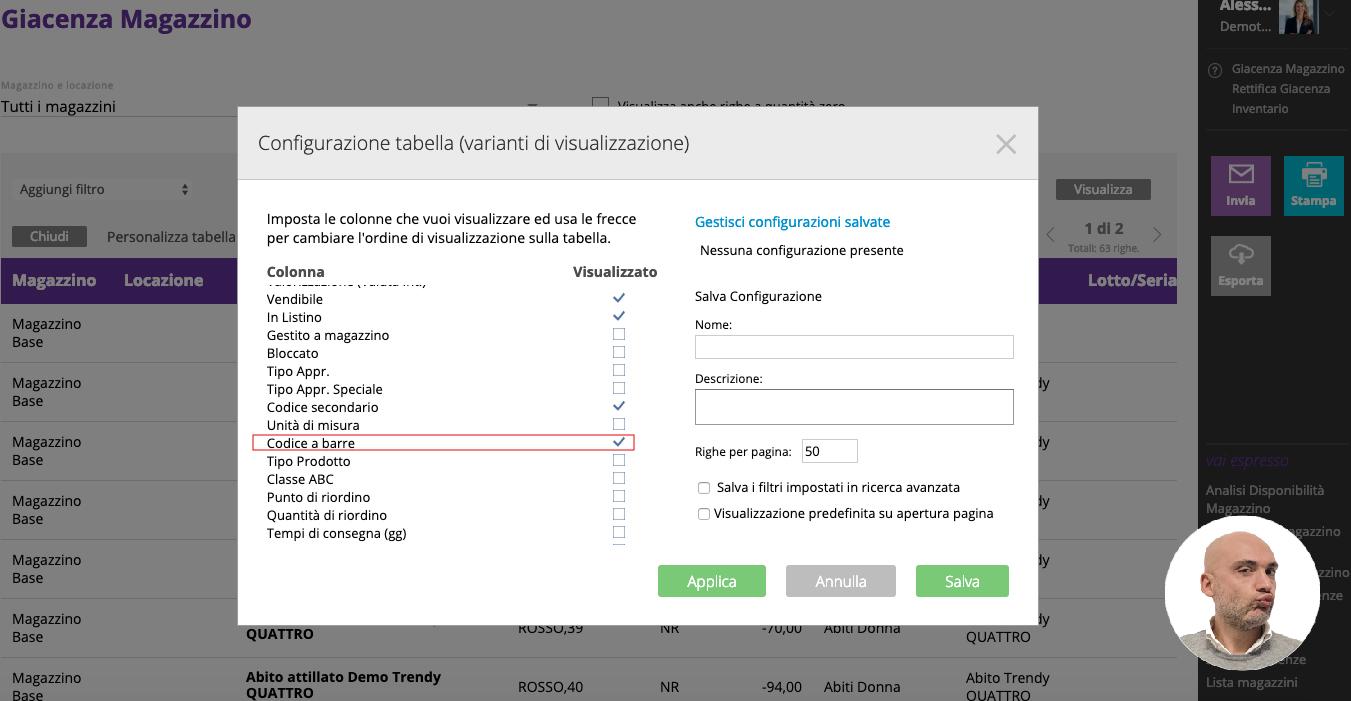Screen dimensions: 1351x701
Task: Click the Stampa printer icon
Action: [x=1313, y=176]
